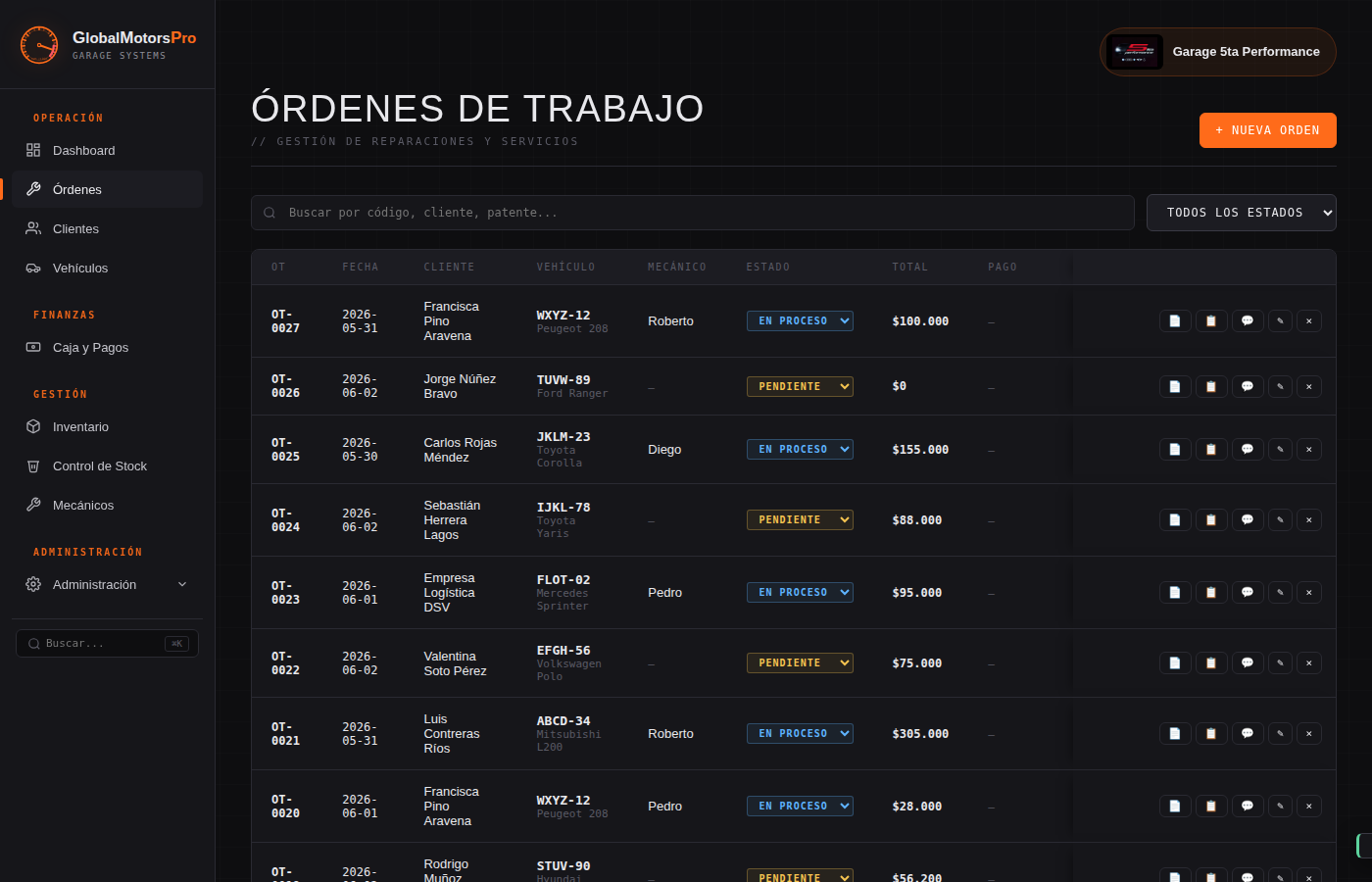Click the OT column header
This screenshot has height=882, width=1372.
tap(278, 267)
